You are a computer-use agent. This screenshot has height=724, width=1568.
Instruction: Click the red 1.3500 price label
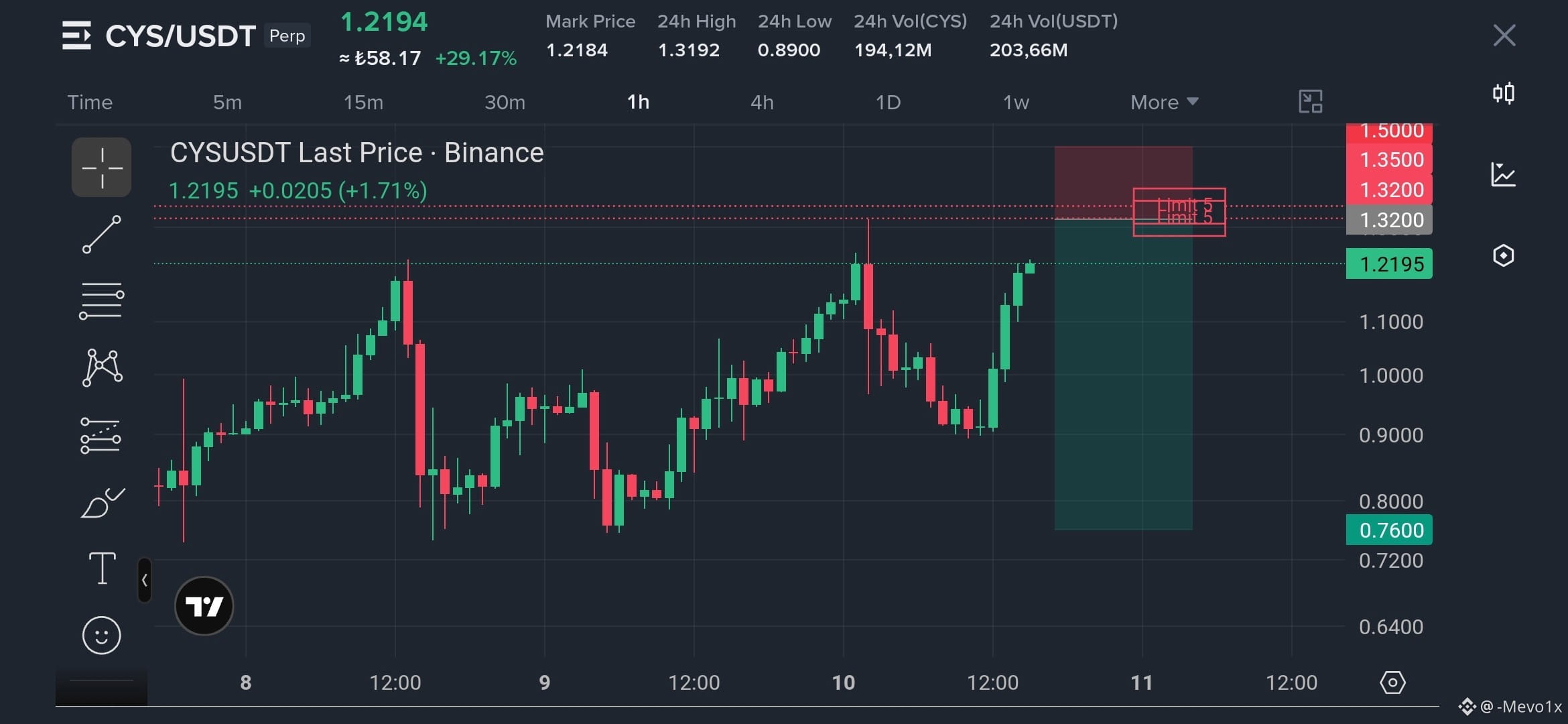click(1389, 160)
